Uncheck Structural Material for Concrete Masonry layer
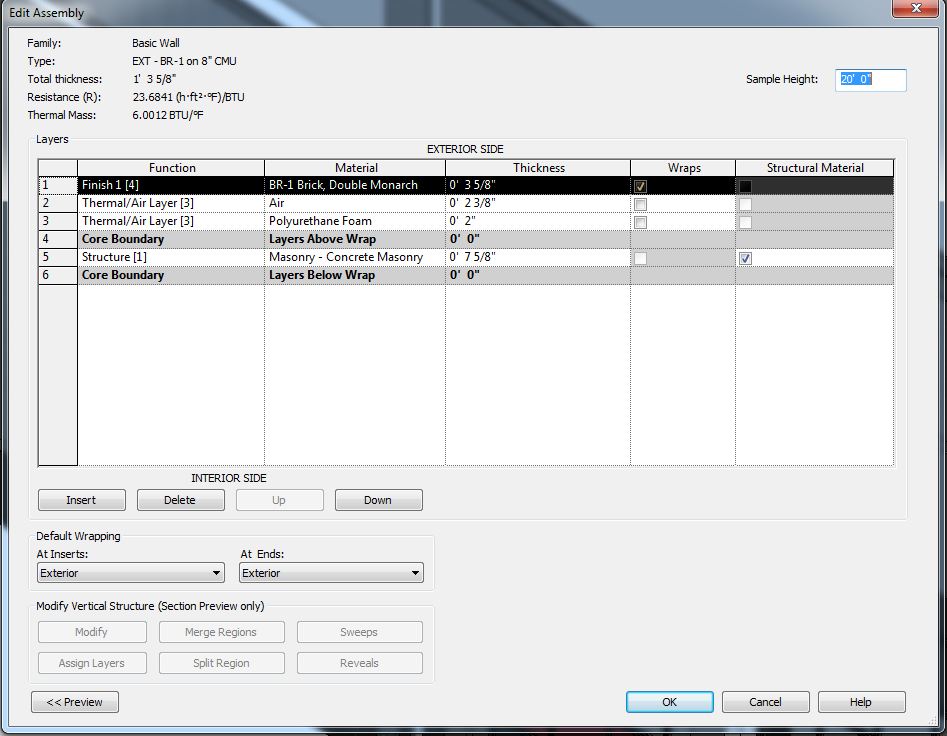Viewport: 947px width, 736px height. click(745, 258)
